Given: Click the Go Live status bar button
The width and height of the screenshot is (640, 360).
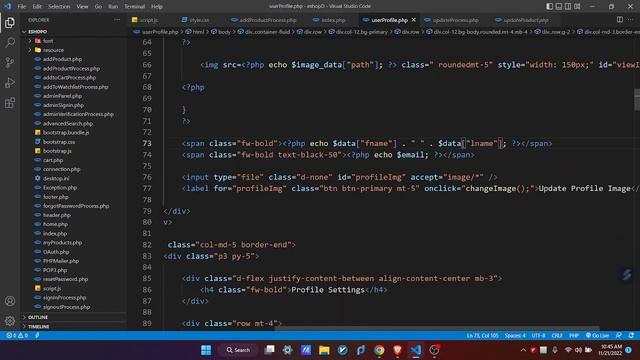Looking at the screenshot, I should pos(597,336).
